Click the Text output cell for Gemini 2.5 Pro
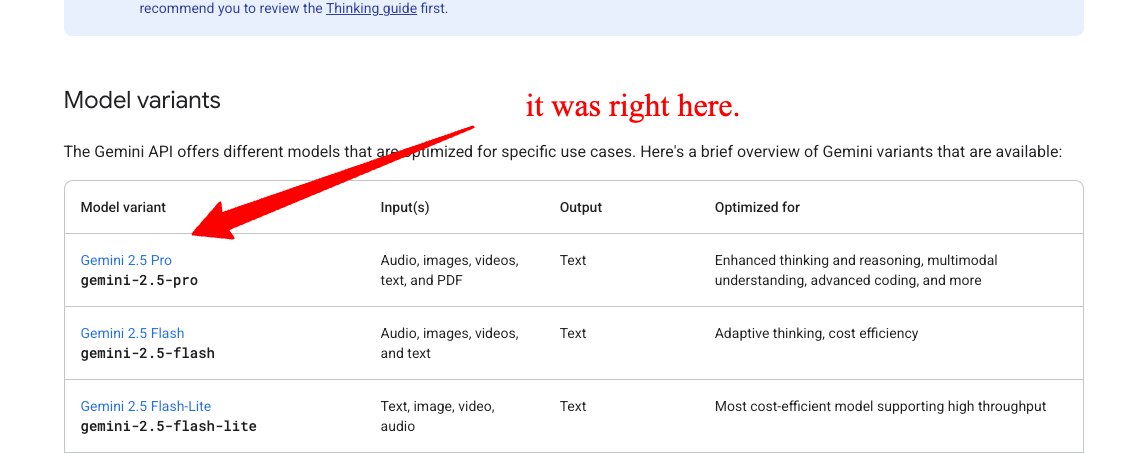 click(x=572, y=260)
